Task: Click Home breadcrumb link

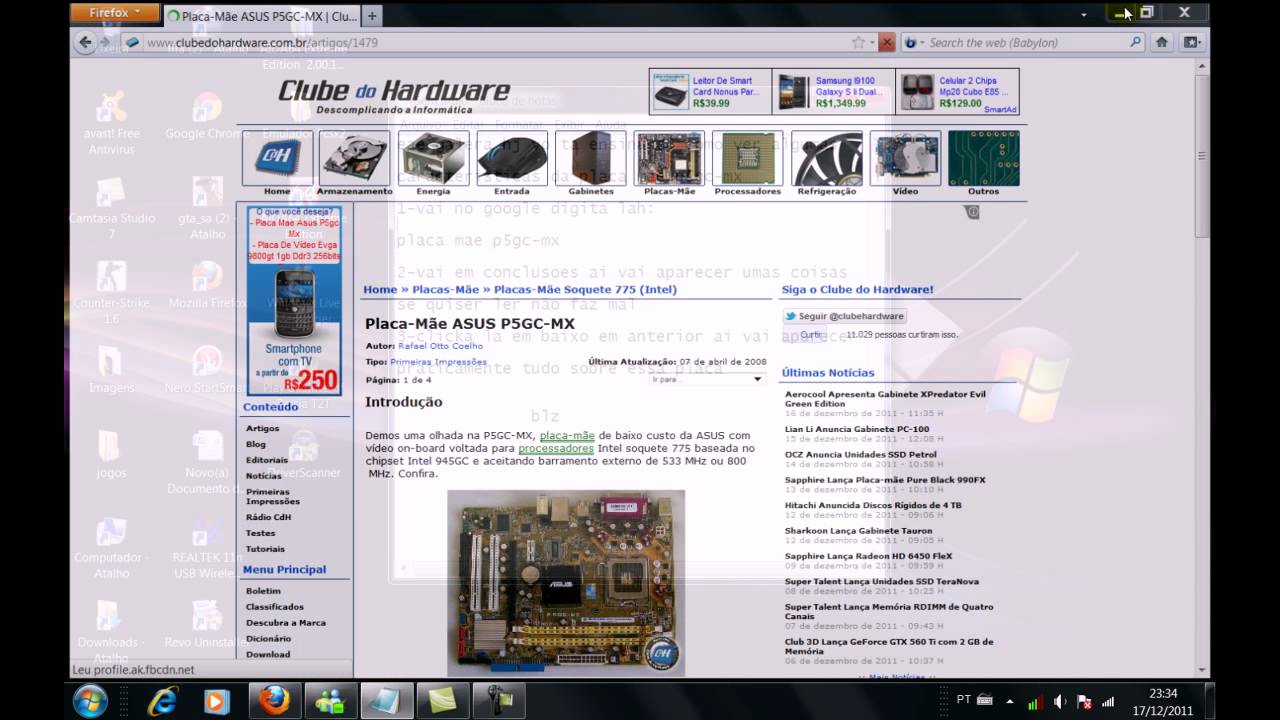Action: point(380,290)
